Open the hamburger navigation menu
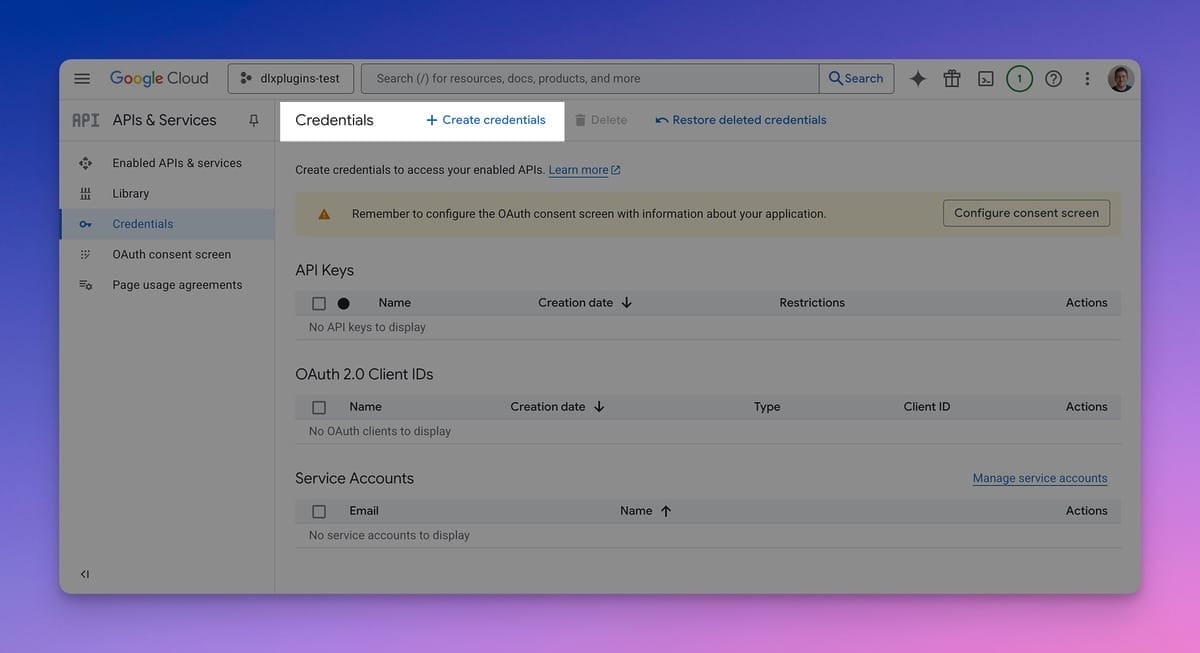 click(83, 78)
